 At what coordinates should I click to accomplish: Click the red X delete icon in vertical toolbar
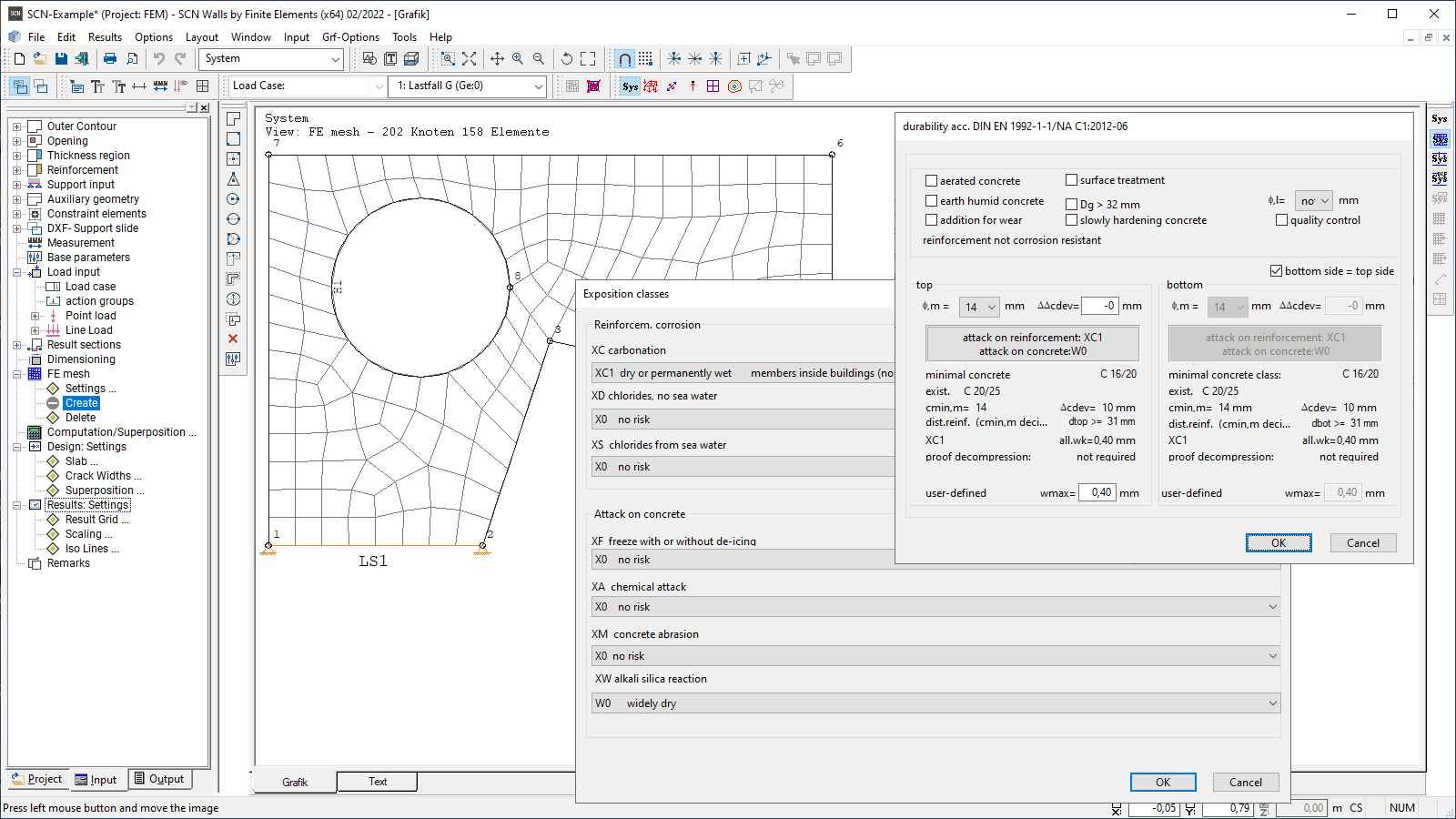click(233, 339)
